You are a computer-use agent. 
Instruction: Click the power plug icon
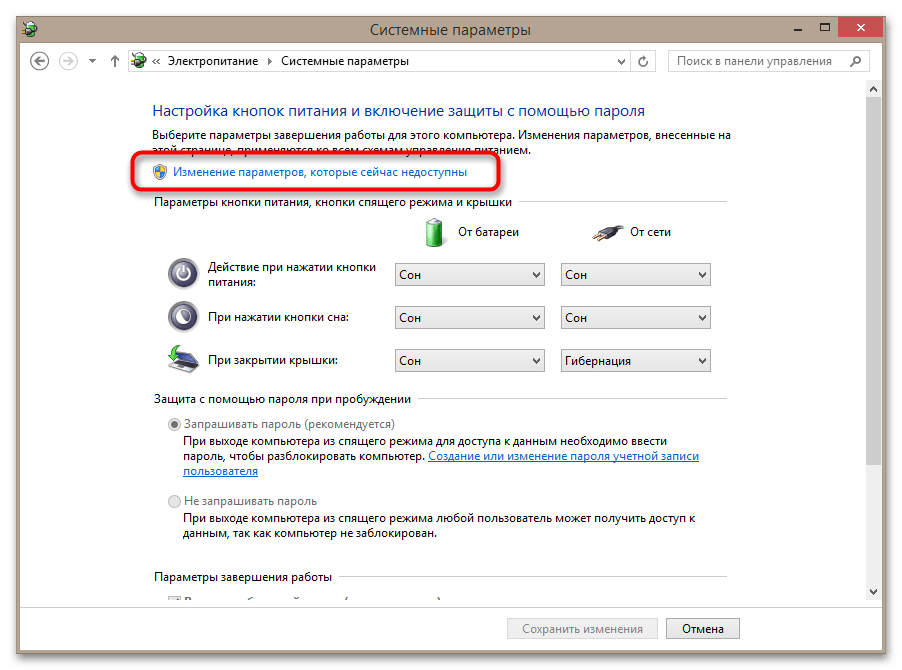click(x=607, y=233)
